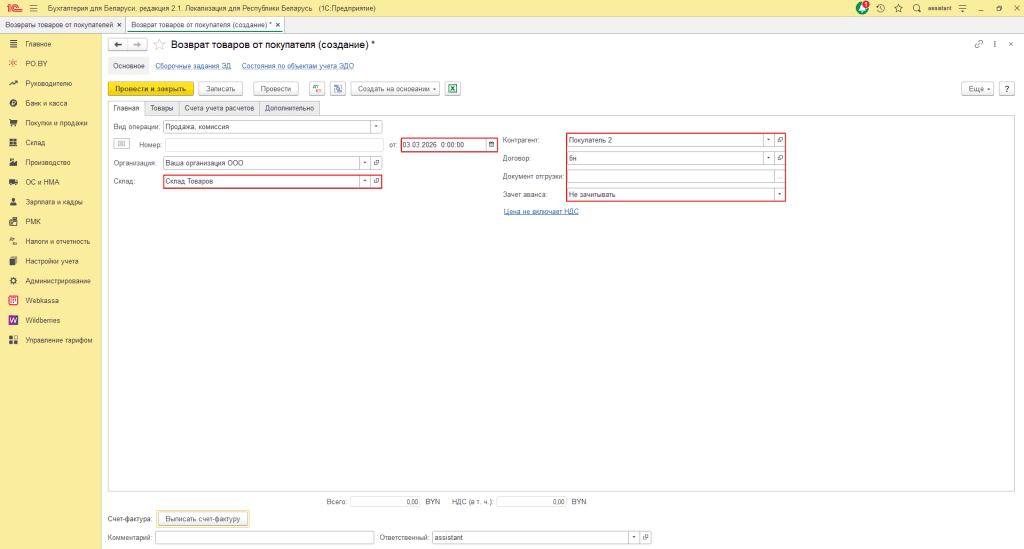Image resolution: width=1024 pixels, height=549 pixels.
Task: Click the search magnifier in the top bar
Action: pos(917,8)
